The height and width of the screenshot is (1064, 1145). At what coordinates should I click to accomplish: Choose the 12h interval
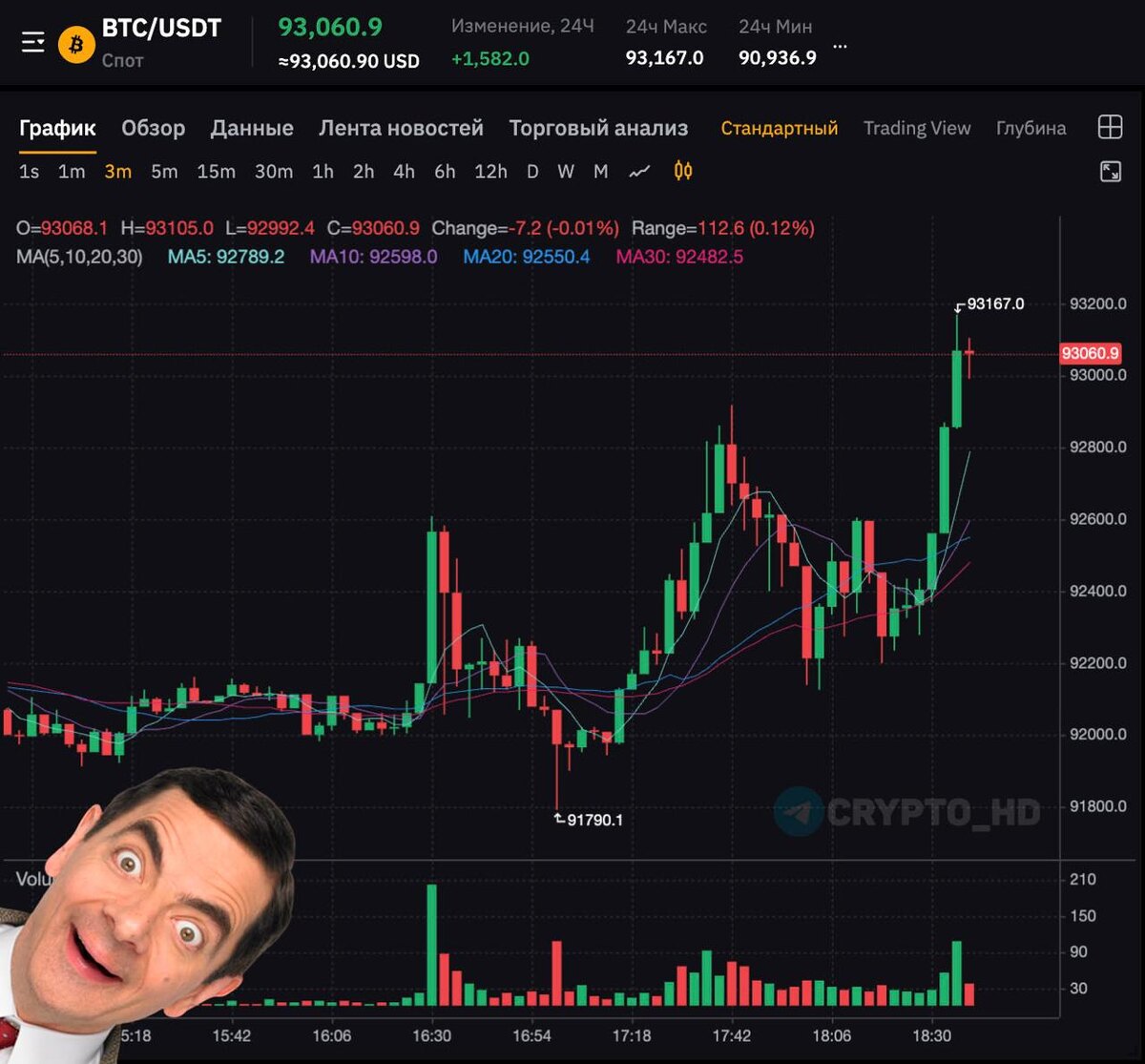click(x=490, y=172)
